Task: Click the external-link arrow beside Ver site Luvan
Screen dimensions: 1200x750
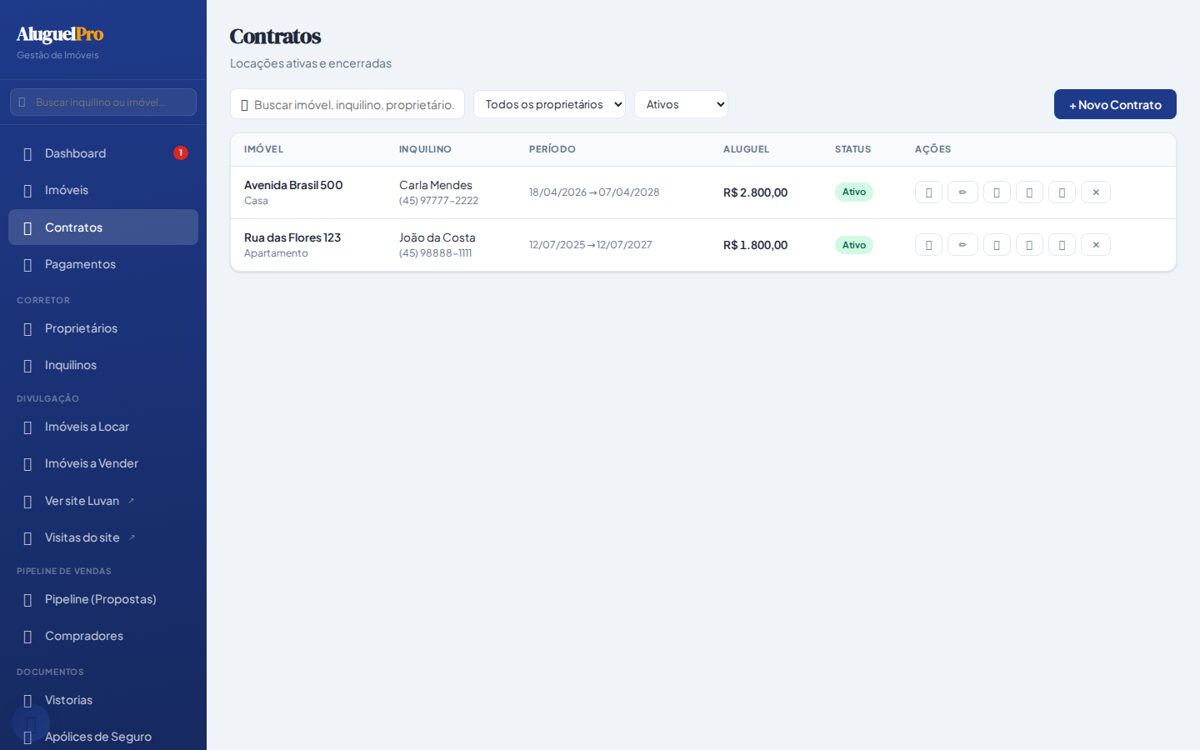Action: (x=131, y=501)
